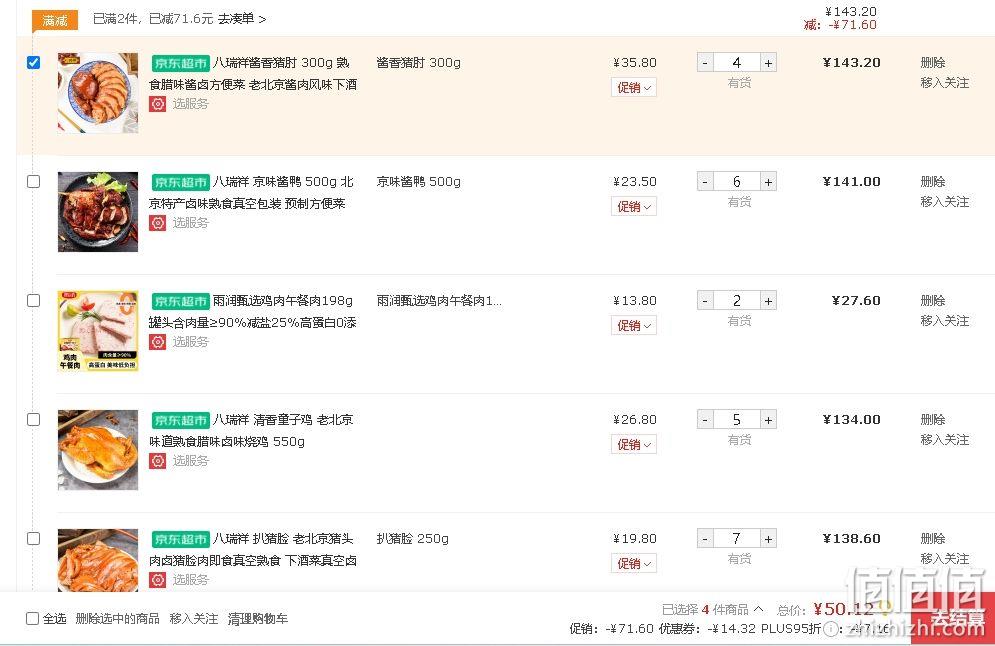Expand 促销 dropdown for 京味酱鸭
This screenshot has width=995, height=646.
[634, 207]
